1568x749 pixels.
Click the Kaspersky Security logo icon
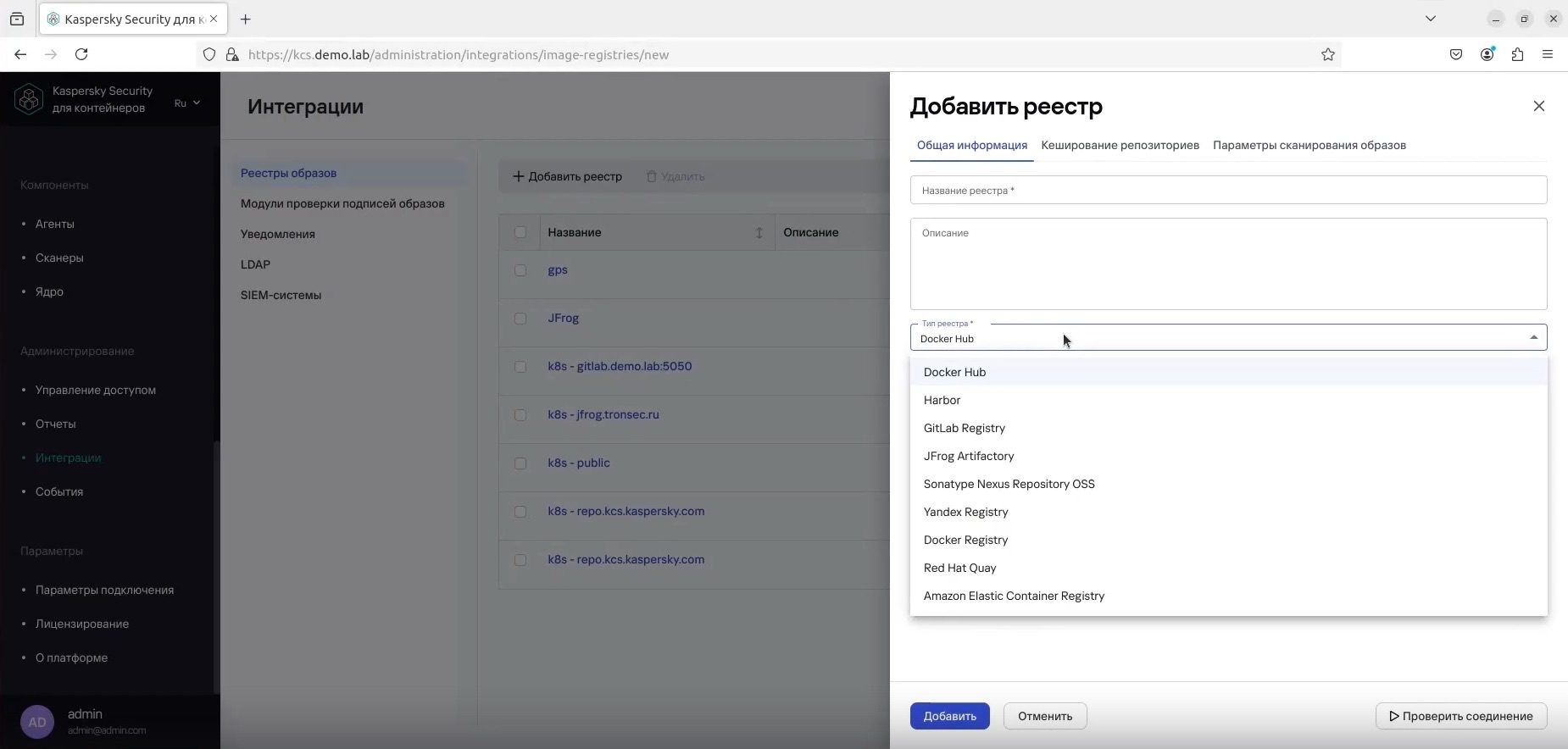click(x=29, y=99)
